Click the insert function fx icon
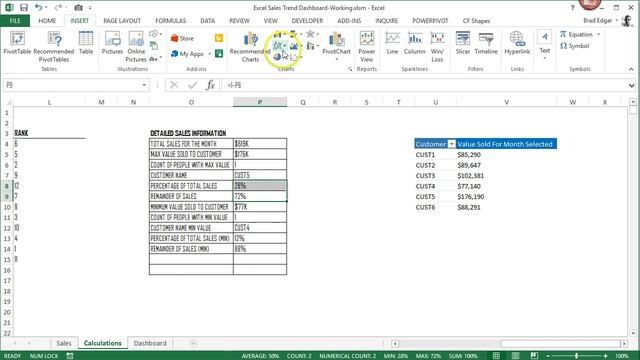 click(210, 85)
